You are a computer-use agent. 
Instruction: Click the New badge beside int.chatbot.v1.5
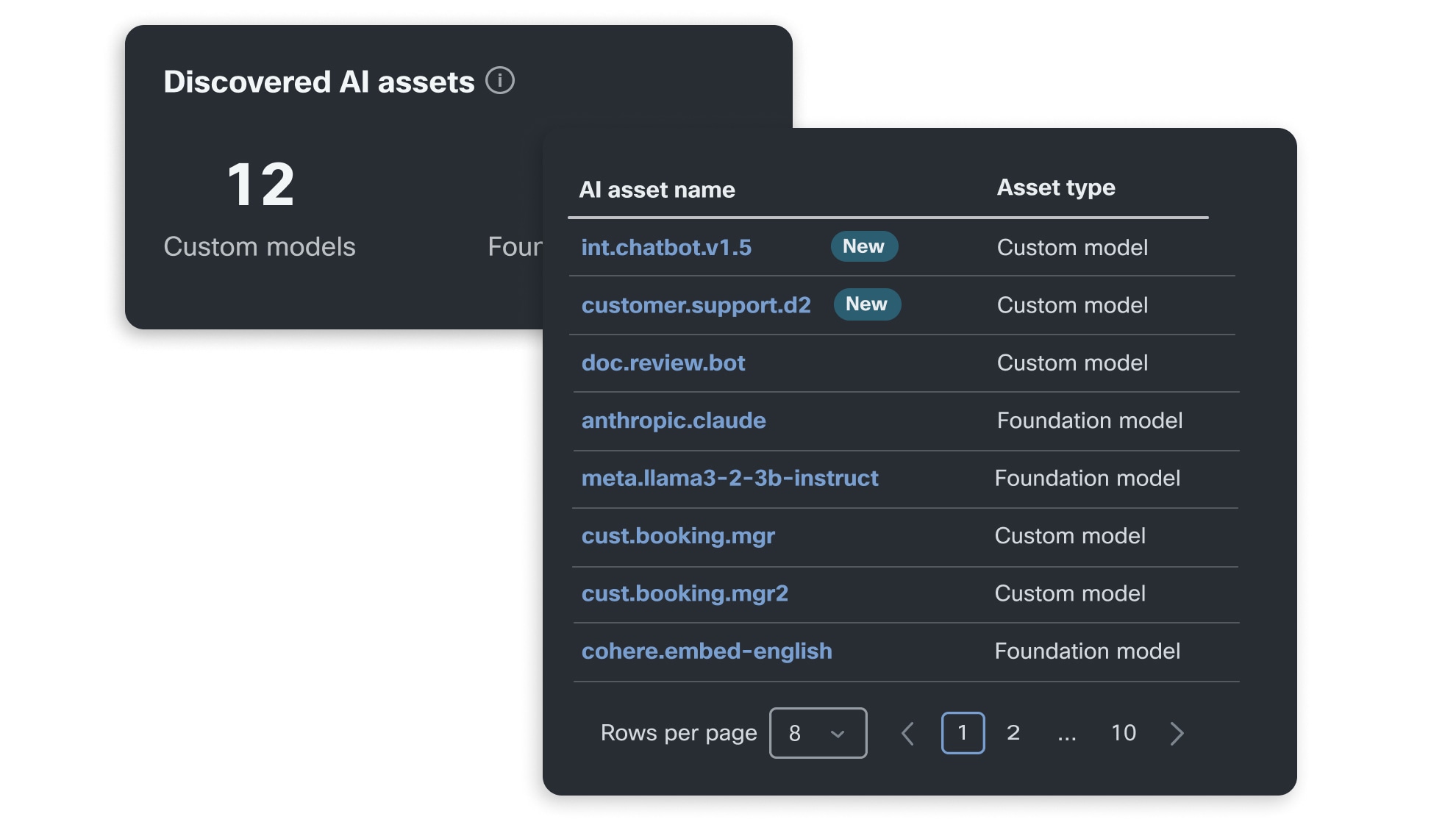(864, 247)
